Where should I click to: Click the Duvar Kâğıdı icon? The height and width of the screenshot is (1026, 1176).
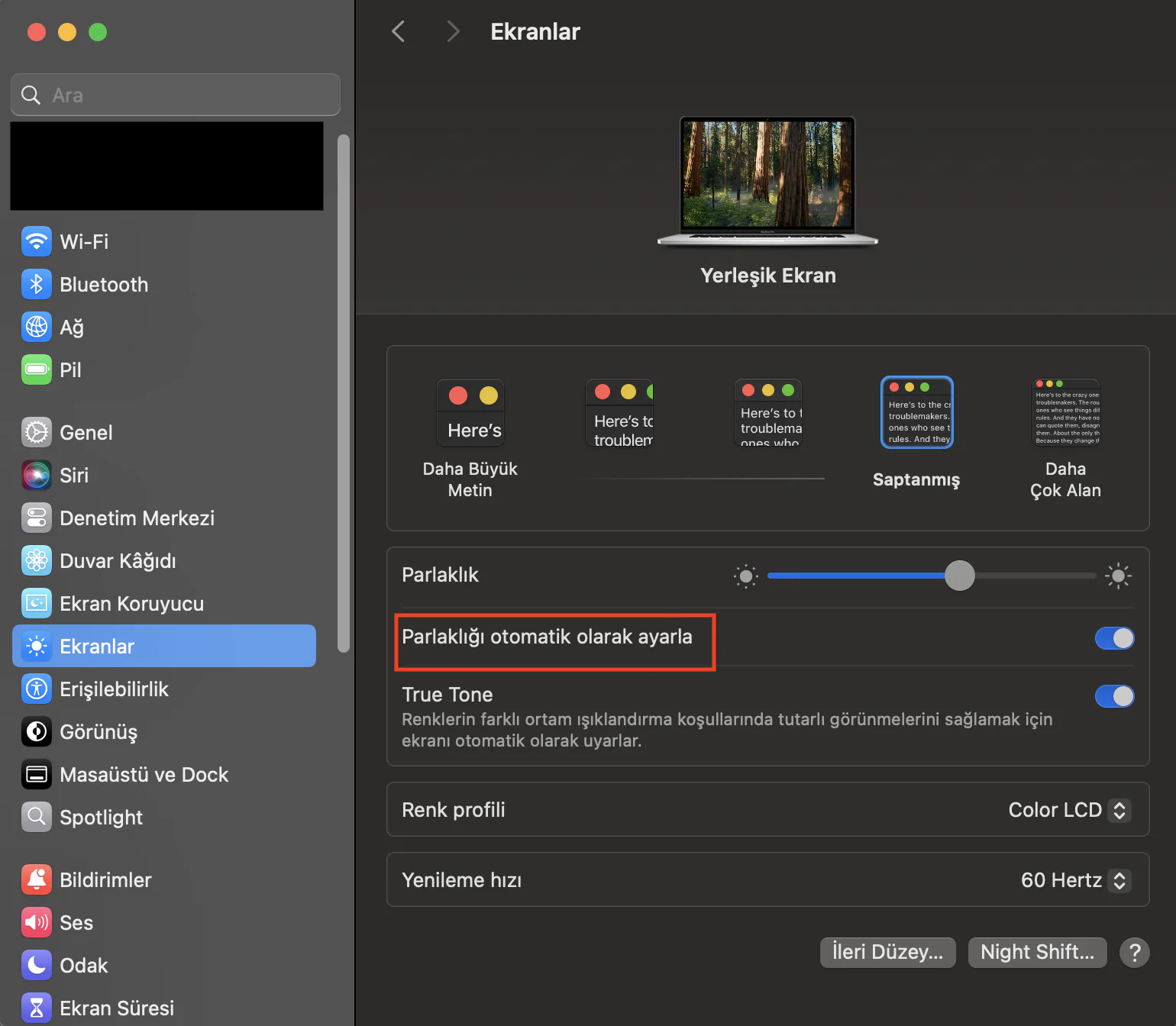(x=37, y=561)
